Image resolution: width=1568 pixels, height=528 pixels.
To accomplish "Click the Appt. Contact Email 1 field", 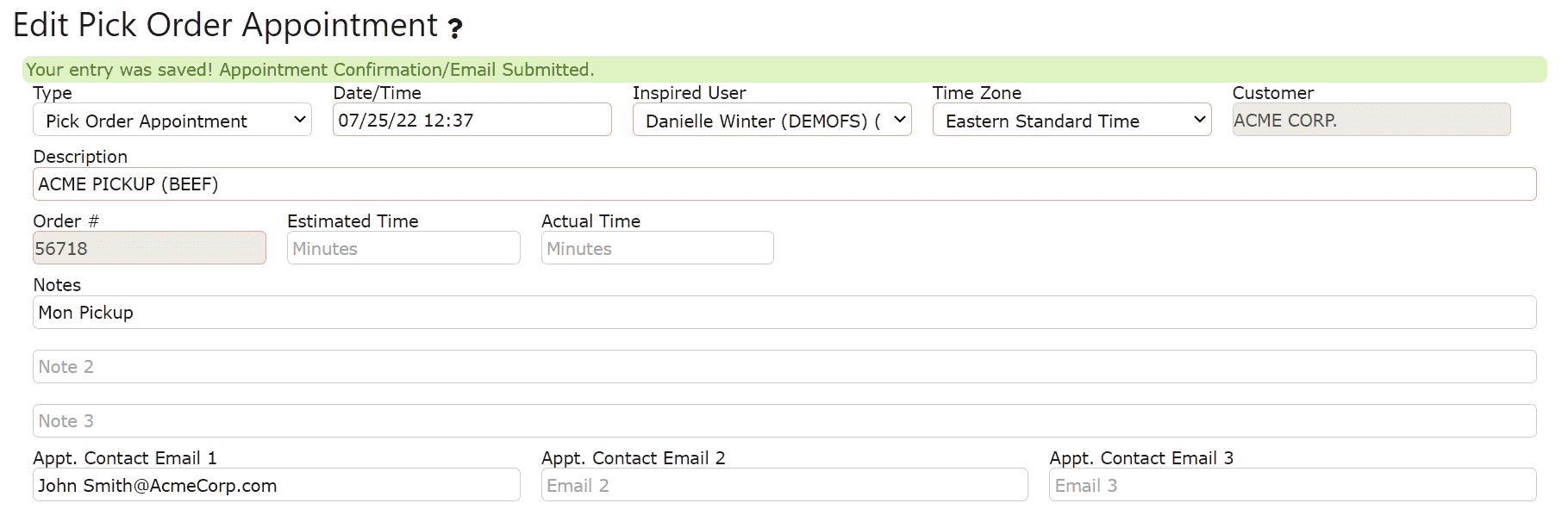I will coord(276,486).
